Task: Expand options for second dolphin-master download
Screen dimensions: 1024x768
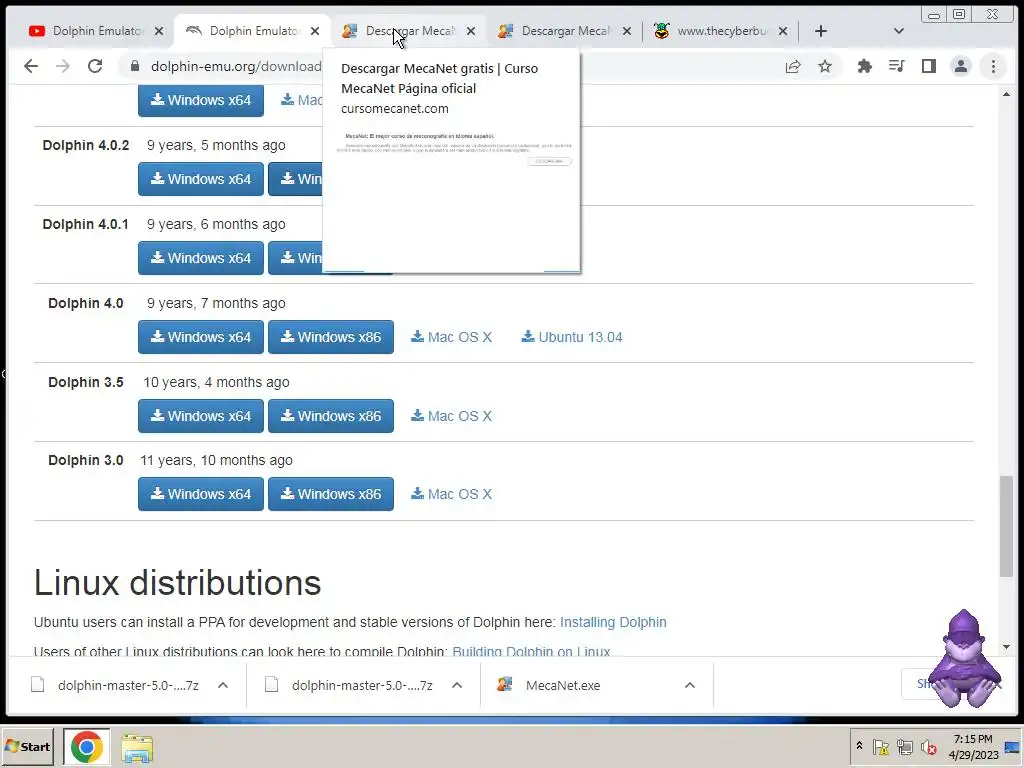Action: [x=457, y=685]
